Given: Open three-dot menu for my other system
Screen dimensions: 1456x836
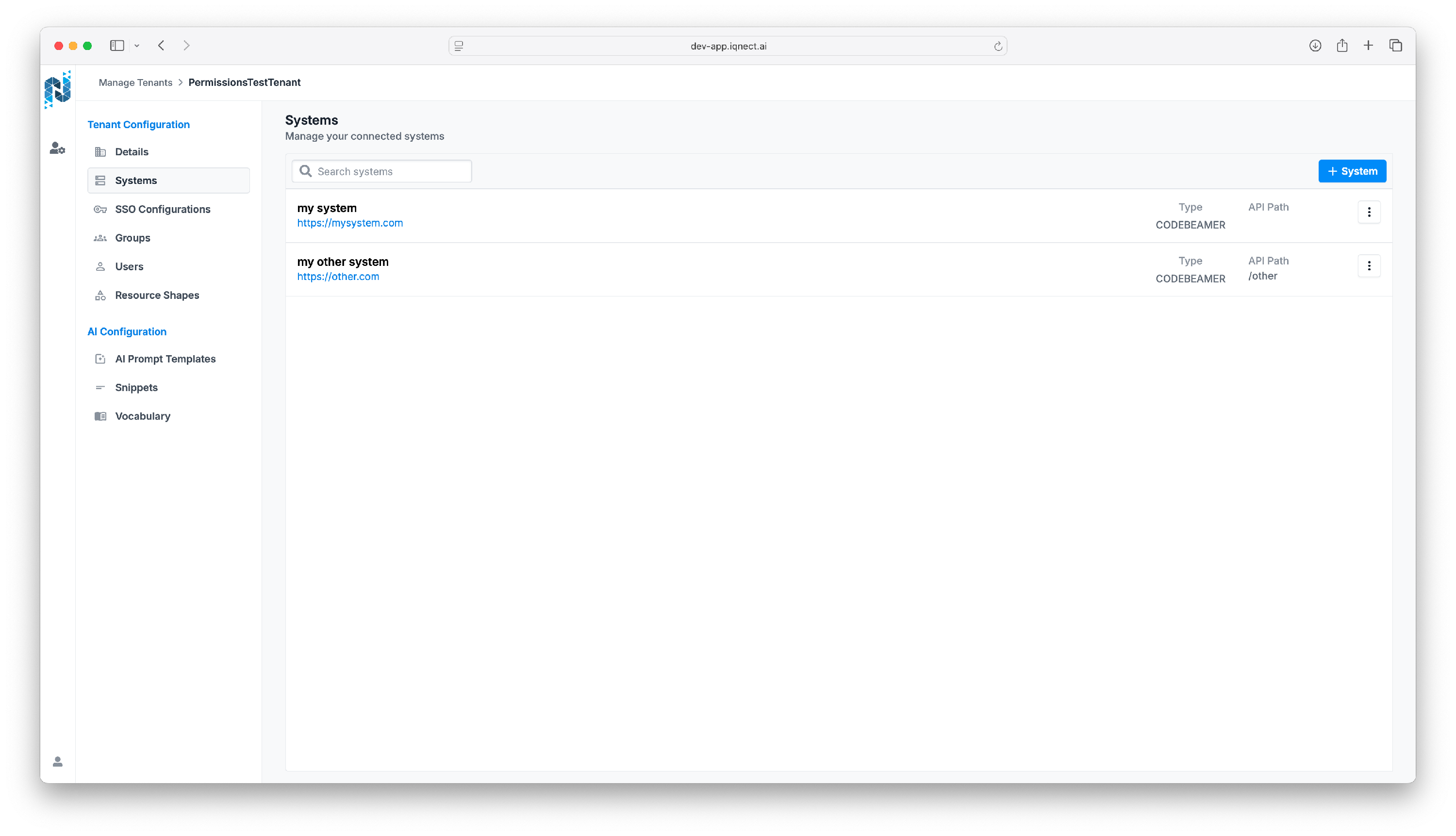Looking at the screenshot, I should (x=1369, y=265).
